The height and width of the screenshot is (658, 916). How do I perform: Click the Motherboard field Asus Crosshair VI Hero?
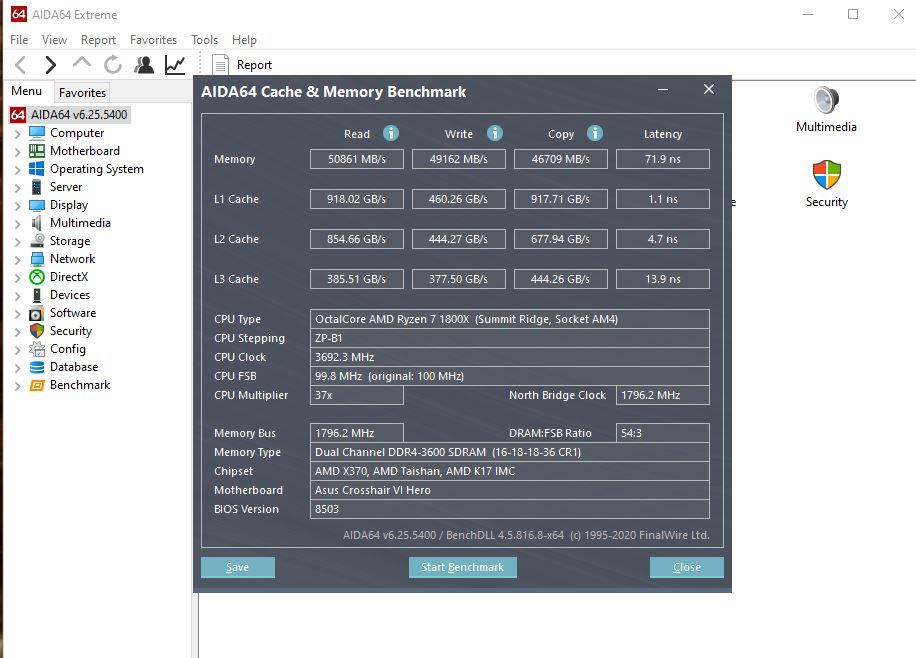(x=509, y=490)
